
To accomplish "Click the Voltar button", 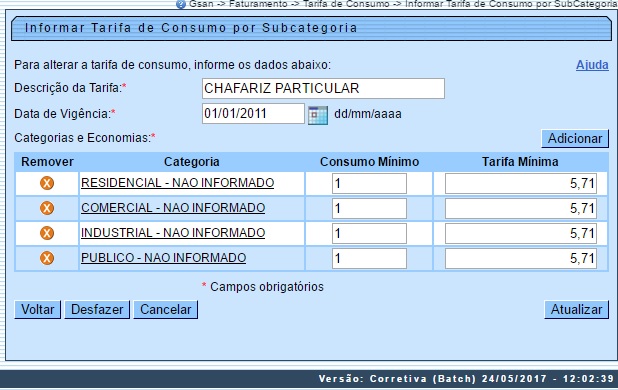I will [37, 310].
